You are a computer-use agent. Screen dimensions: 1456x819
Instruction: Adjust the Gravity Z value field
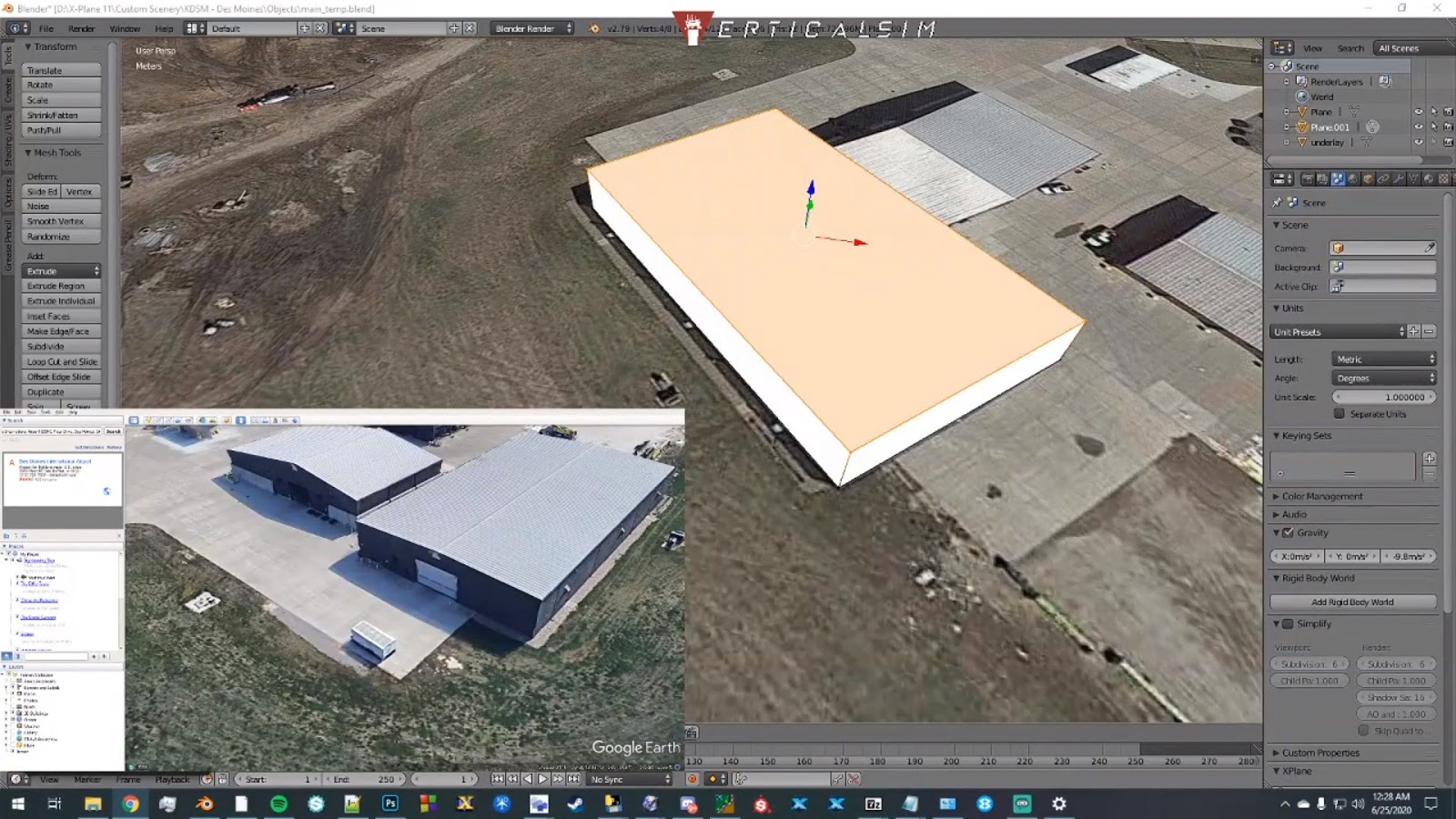[1409, 556]
